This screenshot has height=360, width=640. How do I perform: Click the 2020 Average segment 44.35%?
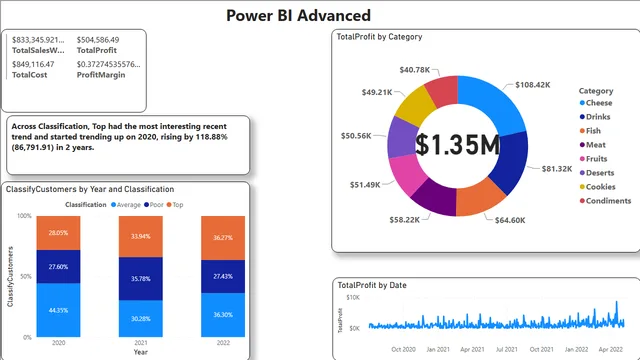(58, 310)
